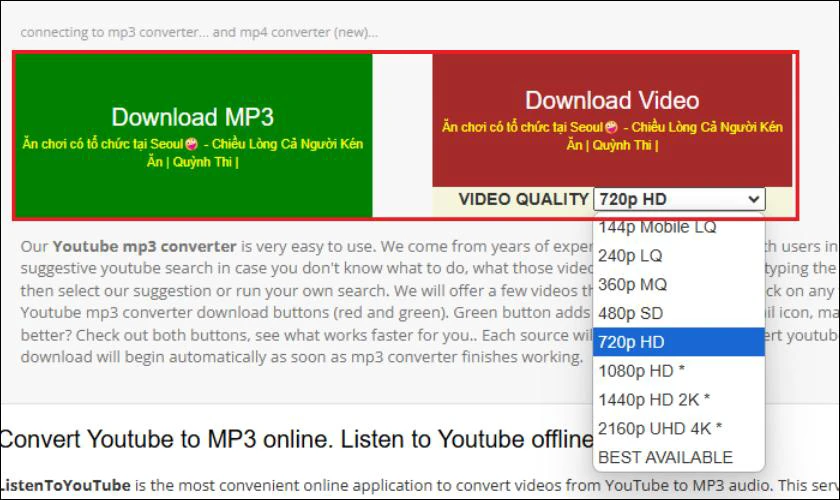Choose highlighted 720p HD option

678,342
